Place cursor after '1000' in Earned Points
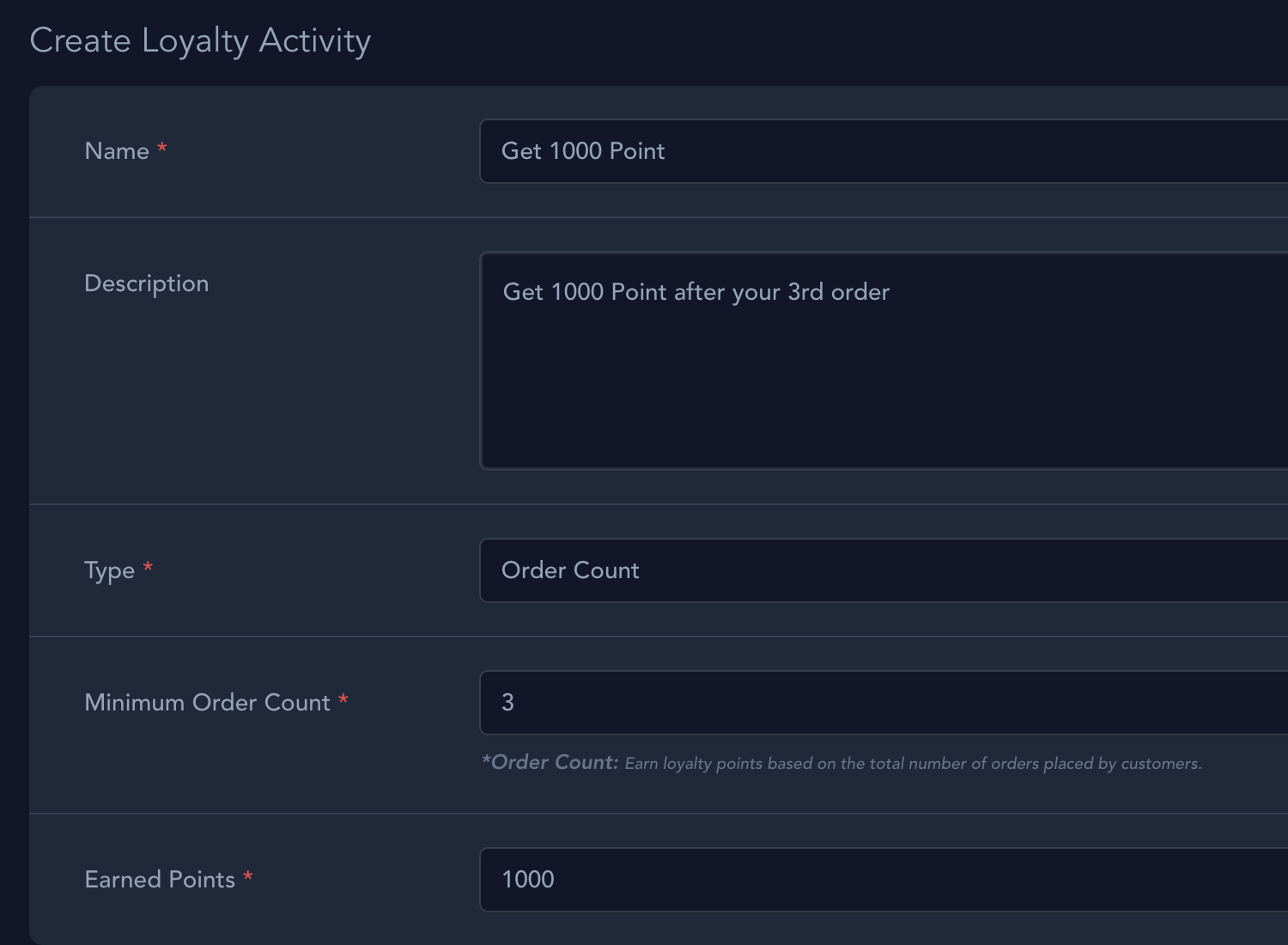The height and width of the screenshot is (945, 1288). [x=556, y=880]
